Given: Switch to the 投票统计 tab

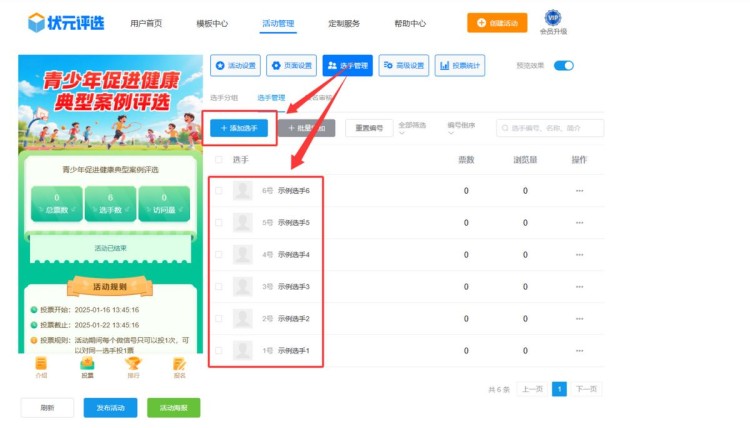Looking at the screenshot, I should click(x=459, y=66).
